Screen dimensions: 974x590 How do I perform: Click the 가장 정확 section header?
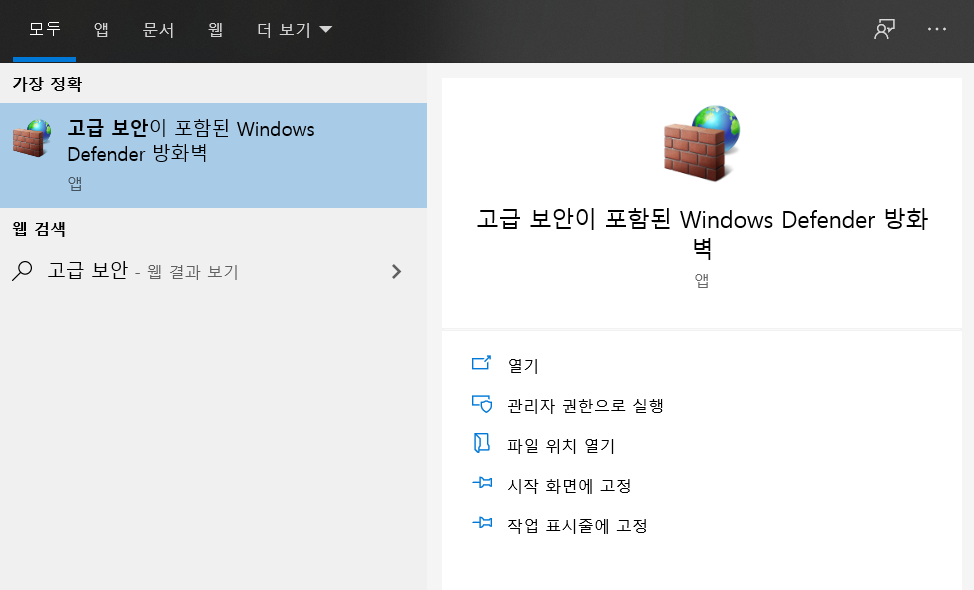click(47, 84)
